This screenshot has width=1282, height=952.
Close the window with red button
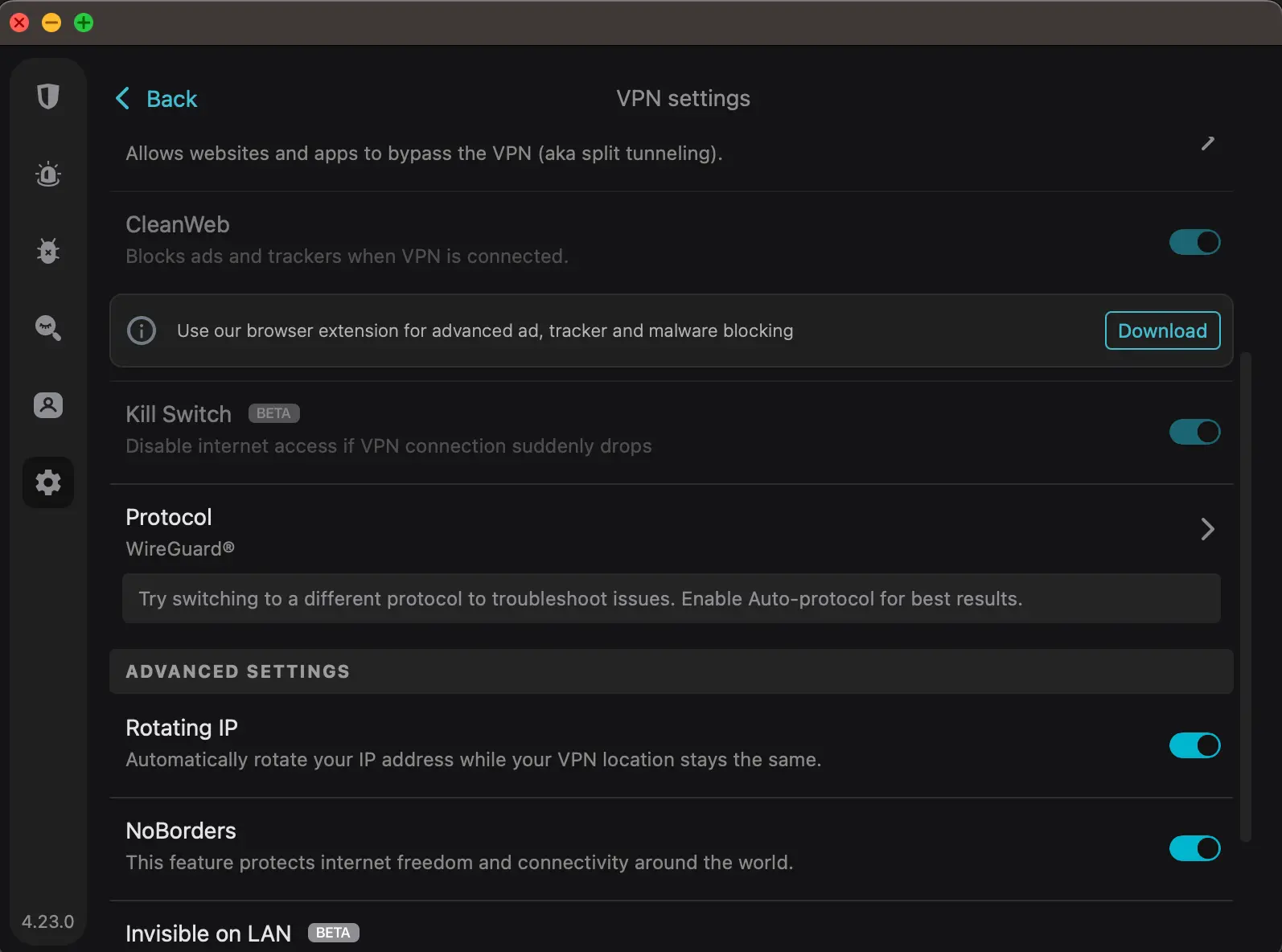tap(19, 23)
